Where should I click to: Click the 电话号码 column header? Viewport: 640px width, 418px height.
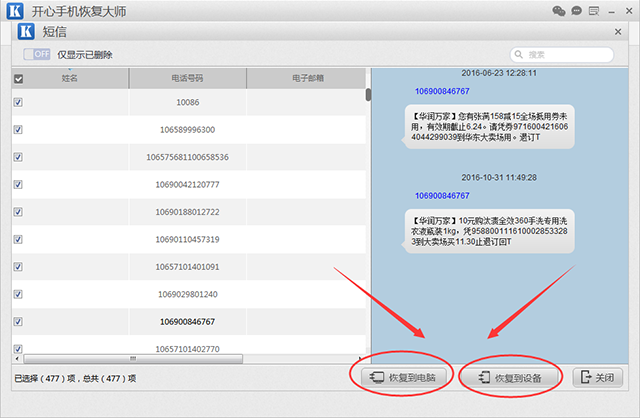coord(187,78)
